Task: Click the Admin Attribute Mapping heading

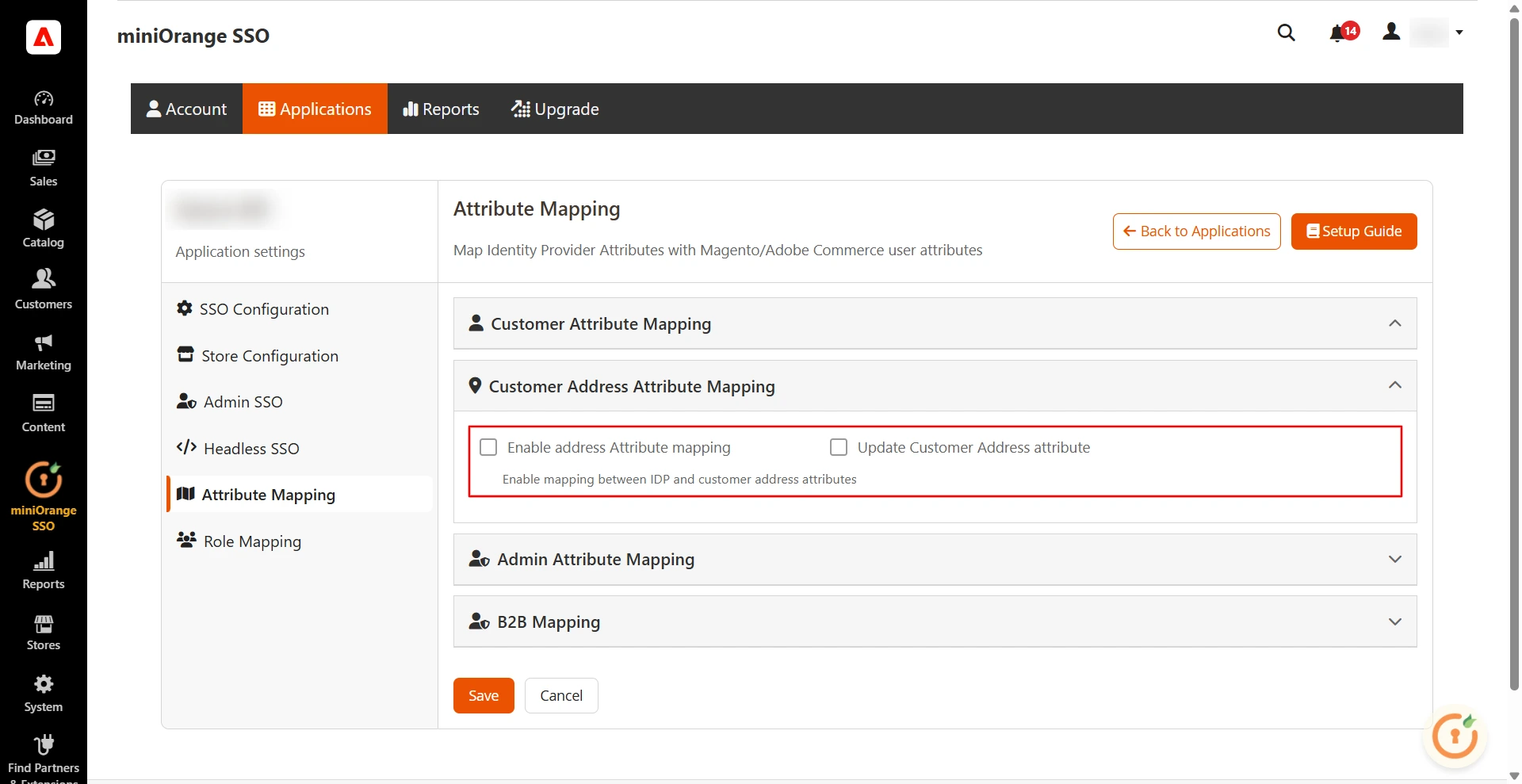Action: pos(595,559)
